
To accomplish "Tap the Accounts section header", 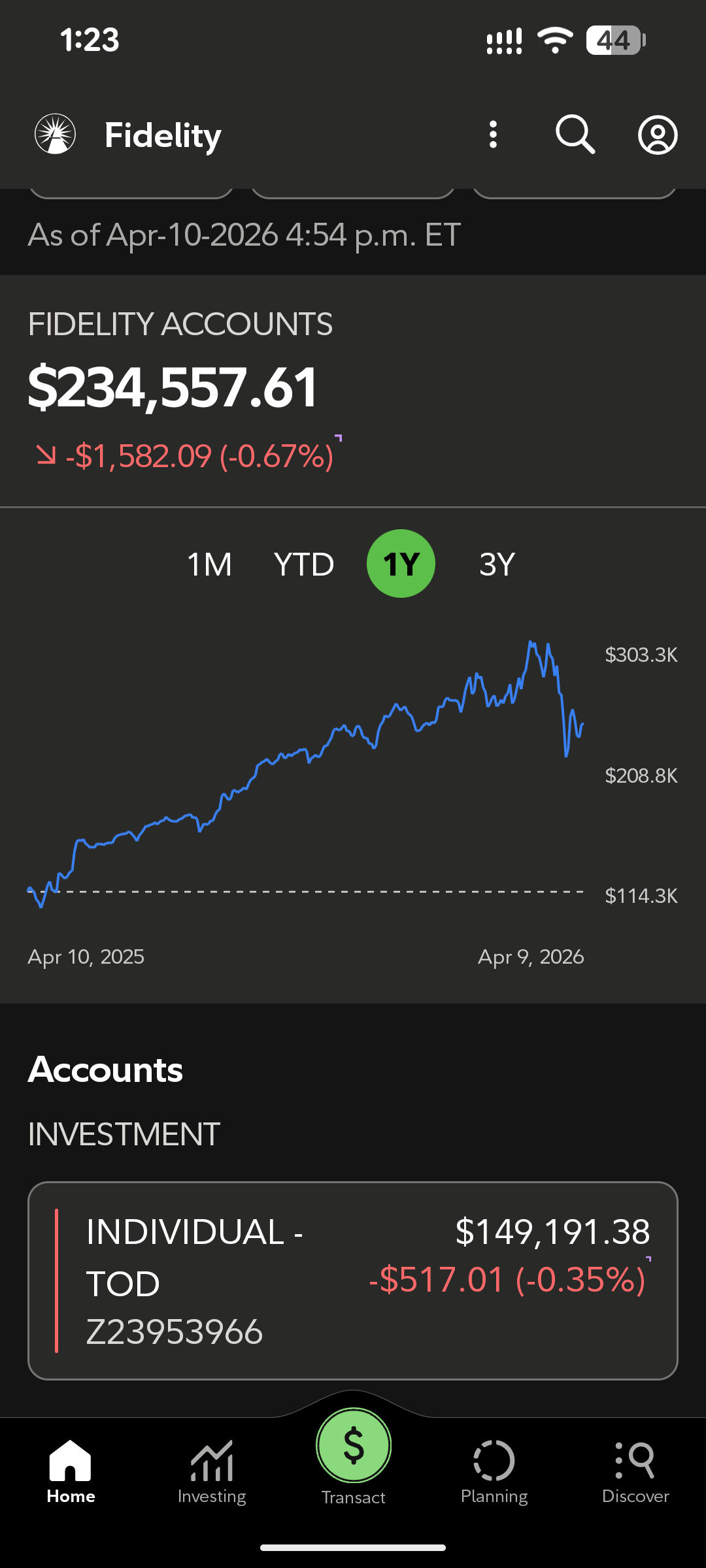I will tap(106, 1070).
